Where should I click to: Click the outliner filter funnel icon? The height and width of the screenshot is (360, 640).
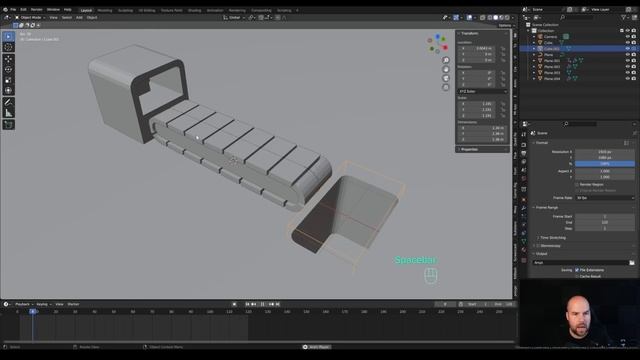pos(624,18)
